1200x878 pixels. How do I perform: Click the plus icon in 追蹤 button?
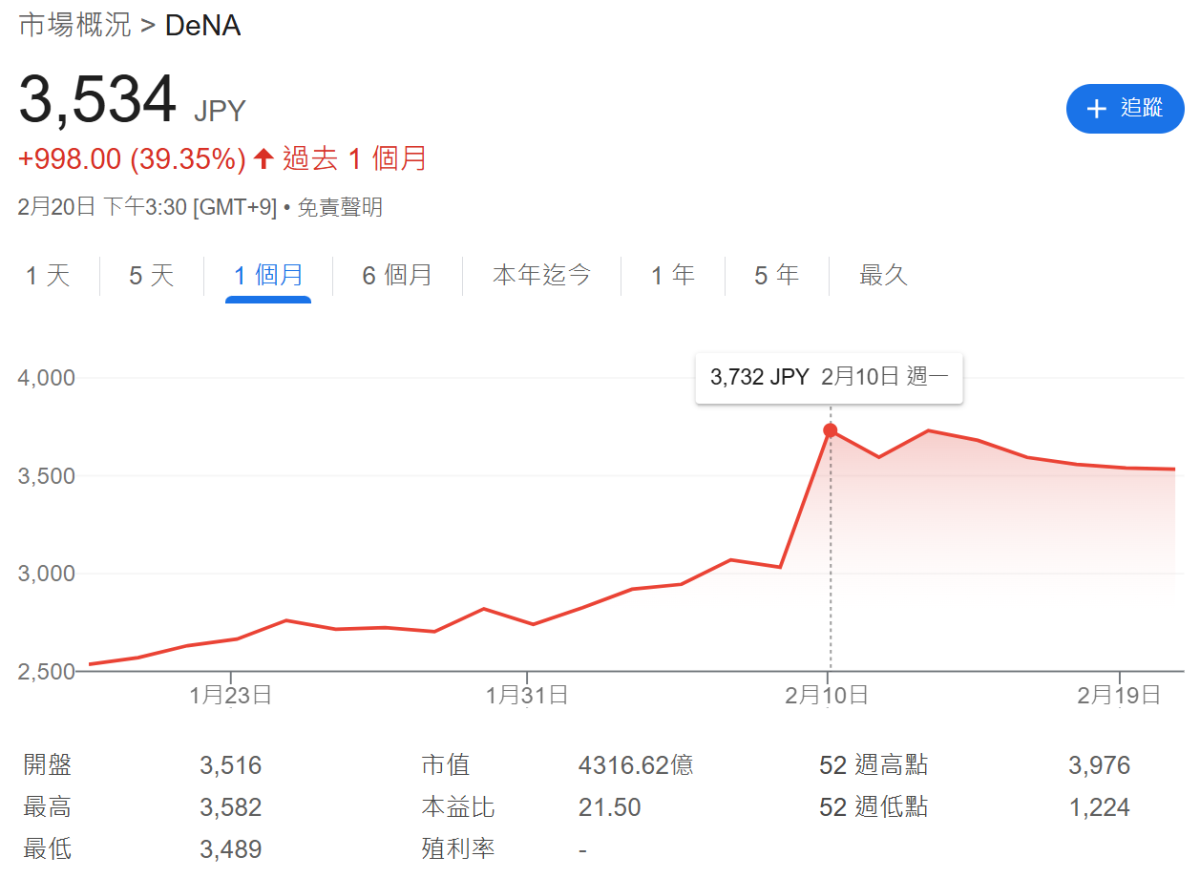pos(1096,109)
